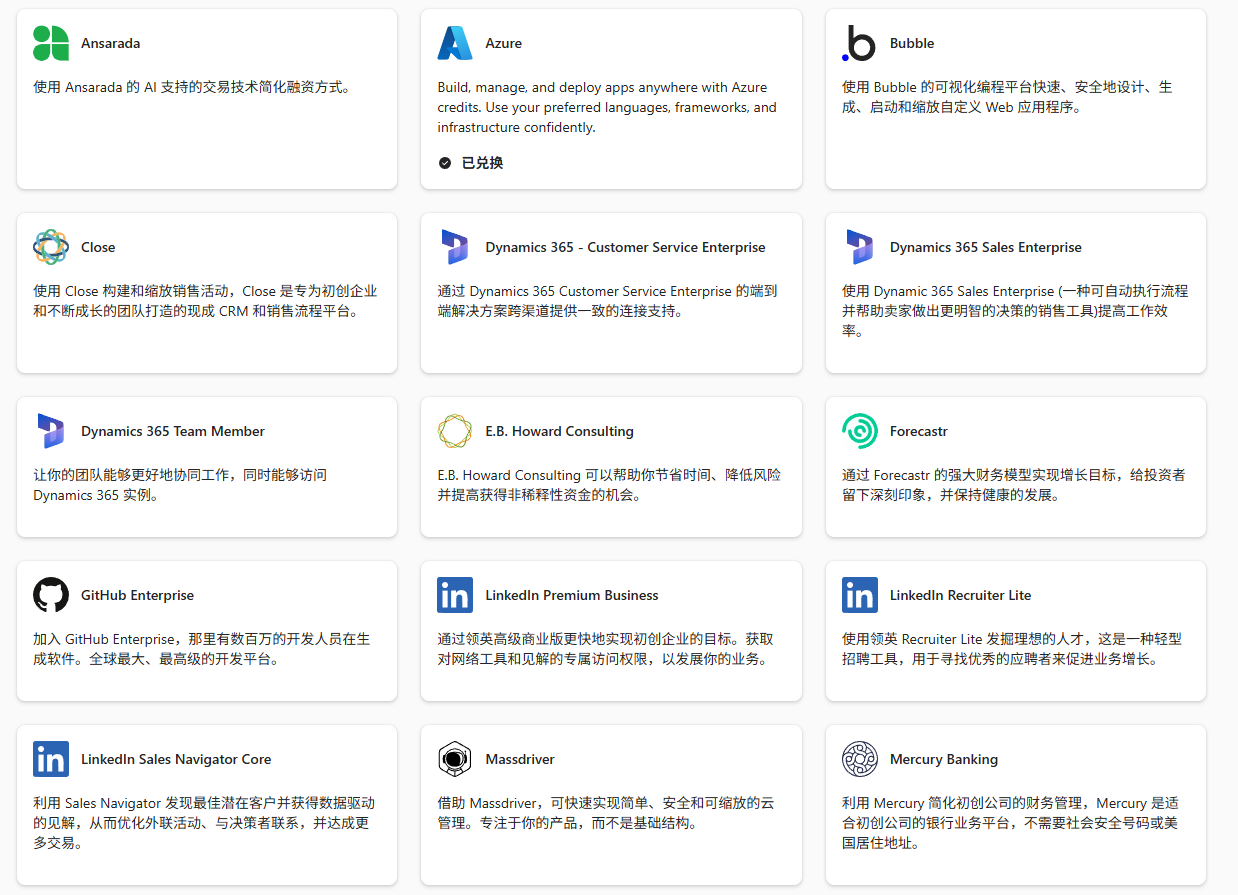
Task: Click the LinkedIn Premium Business logo
Action: [455, 595]
